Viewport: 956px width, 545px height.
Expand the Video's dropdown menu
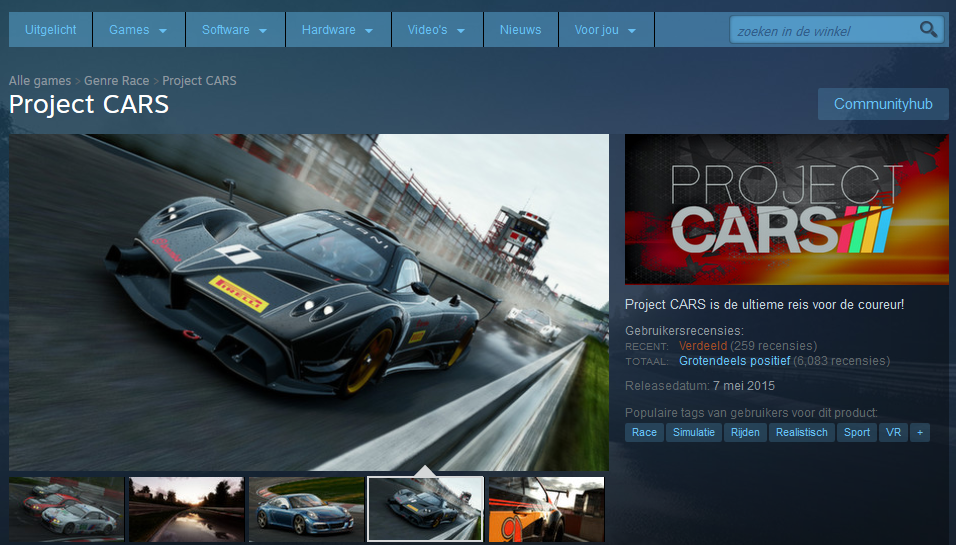437,29
